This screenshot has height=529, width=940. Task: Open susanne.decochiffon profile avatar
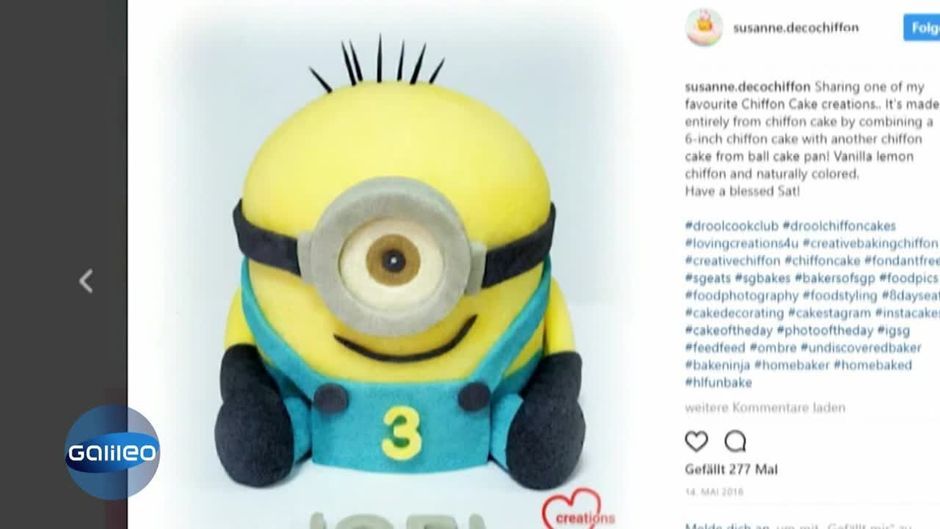click(x=704, y=27)
